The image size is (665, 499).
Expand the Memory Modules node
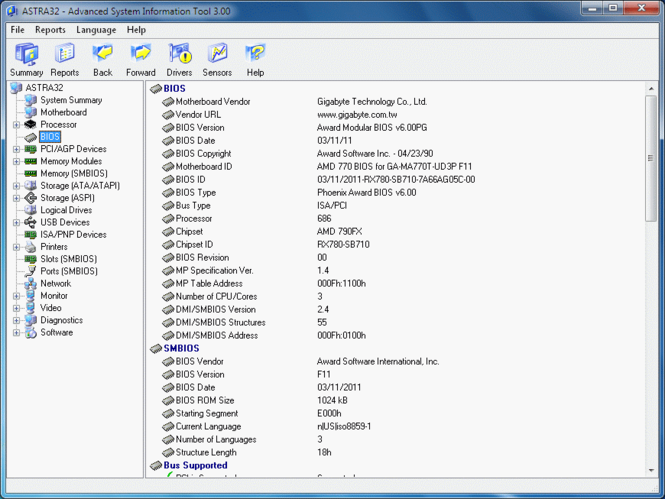coord(16,162)
